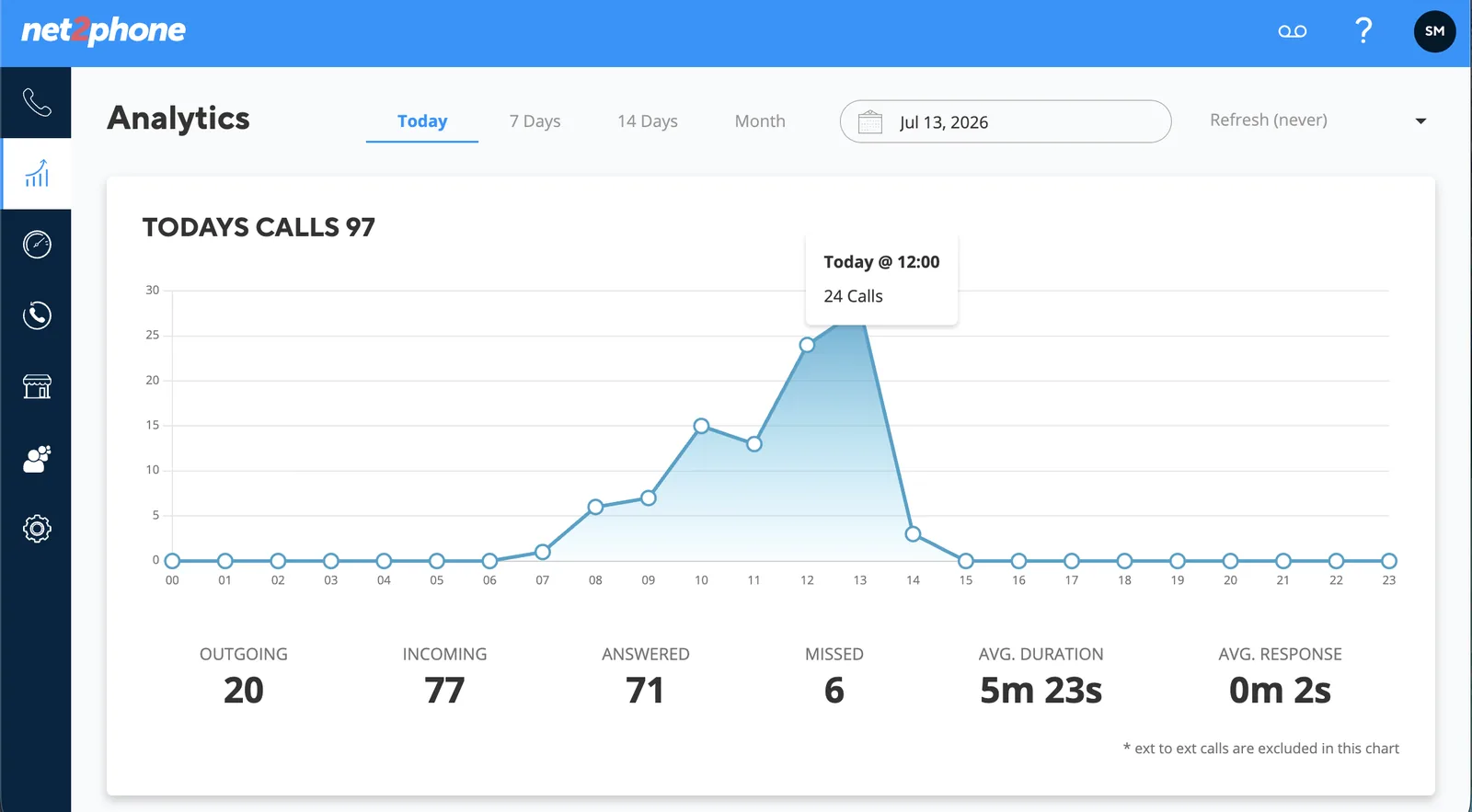Switch to the 7 Days tab
The width and height of the screenshot is (1472, 812).
click(x=535, y=121)
